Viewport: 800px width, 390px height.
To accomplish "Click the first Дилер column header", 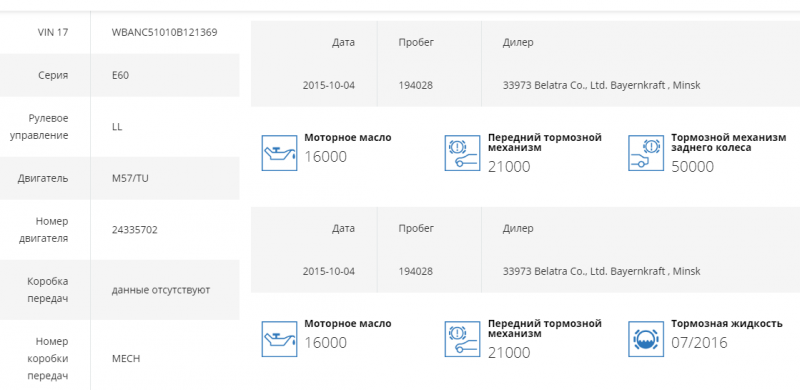I will [x=518, y=42].
